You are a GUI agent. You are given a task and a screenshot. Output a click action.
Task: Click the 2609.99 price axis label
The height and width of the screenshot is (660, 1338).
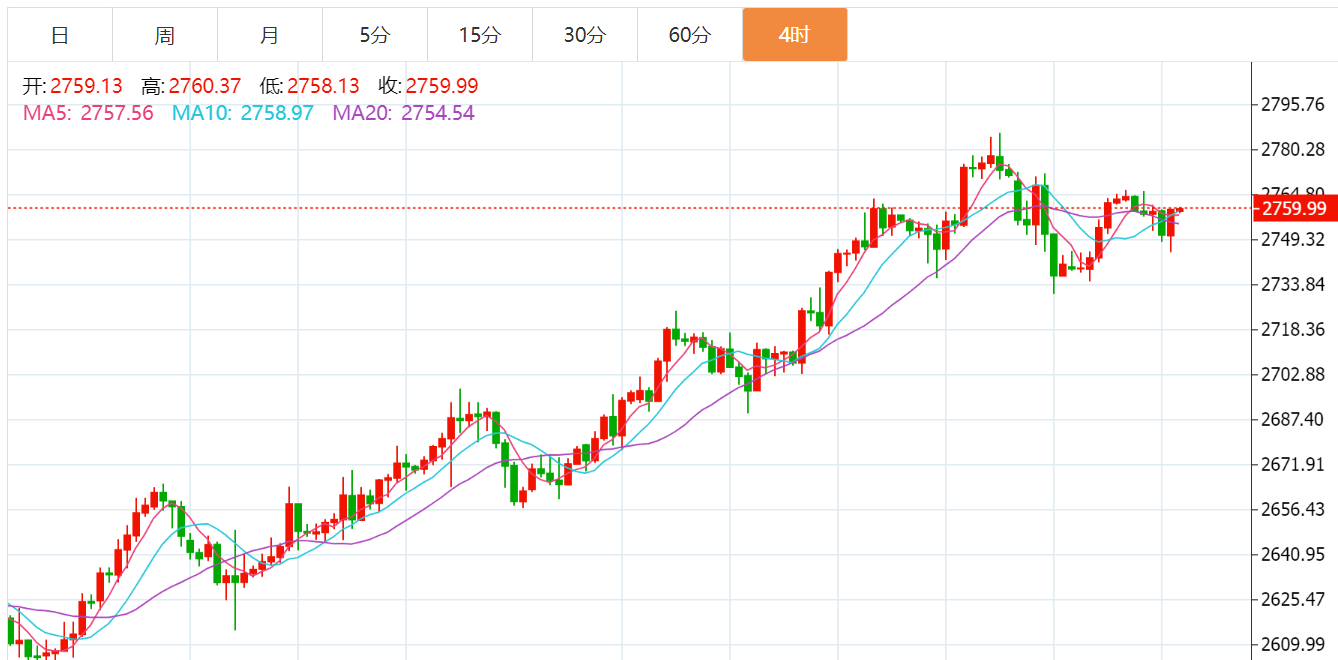[x=1292, y=644]
